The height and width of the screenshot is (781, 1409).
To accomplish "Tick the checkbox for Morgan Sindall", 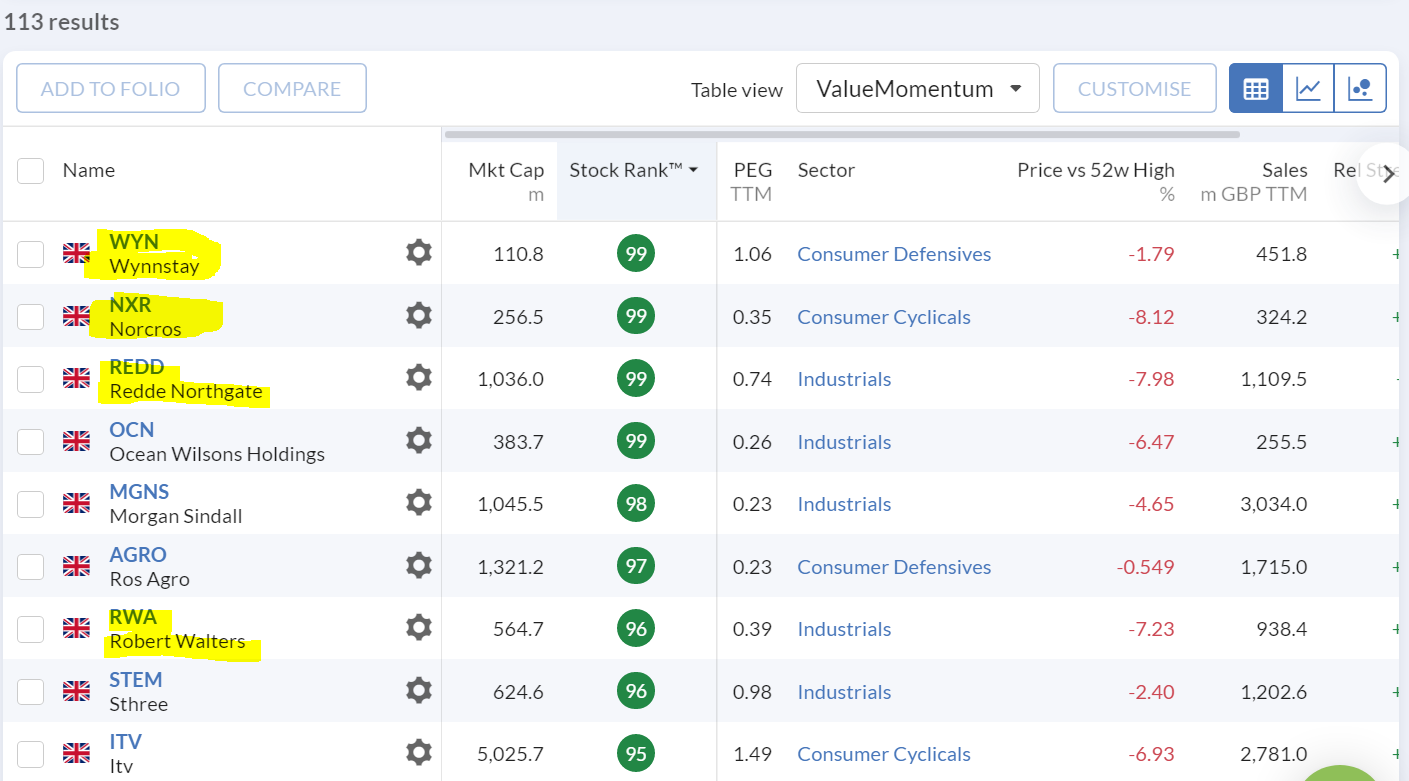I will 30,504.
